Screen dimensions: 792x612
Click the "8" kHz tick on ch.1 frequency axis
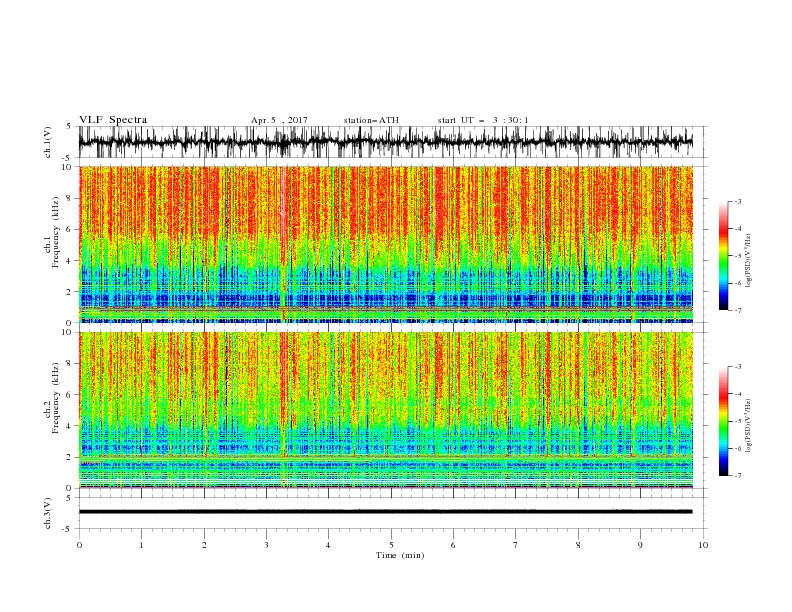pyautogui.click(x=70, y=198)
